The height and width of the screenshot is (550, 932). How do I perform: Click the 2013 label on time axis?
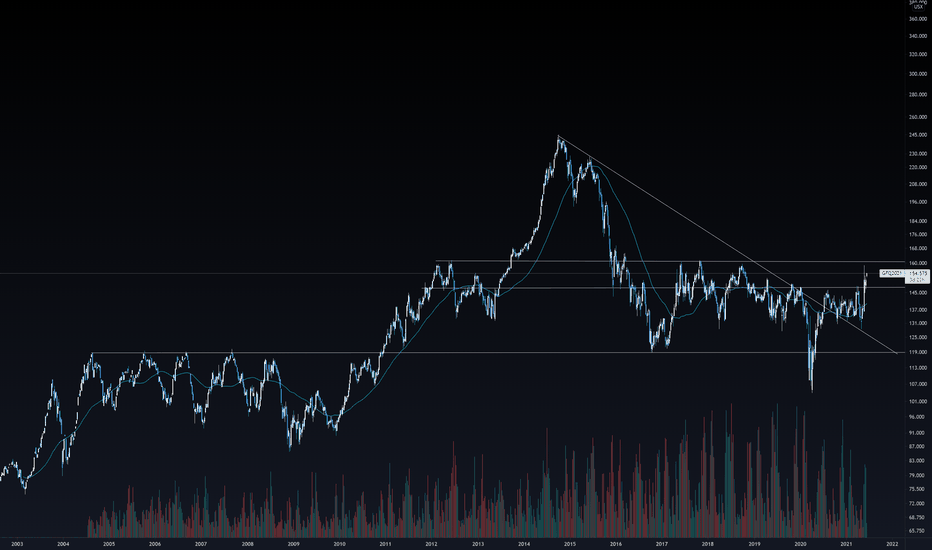point(478,544)
